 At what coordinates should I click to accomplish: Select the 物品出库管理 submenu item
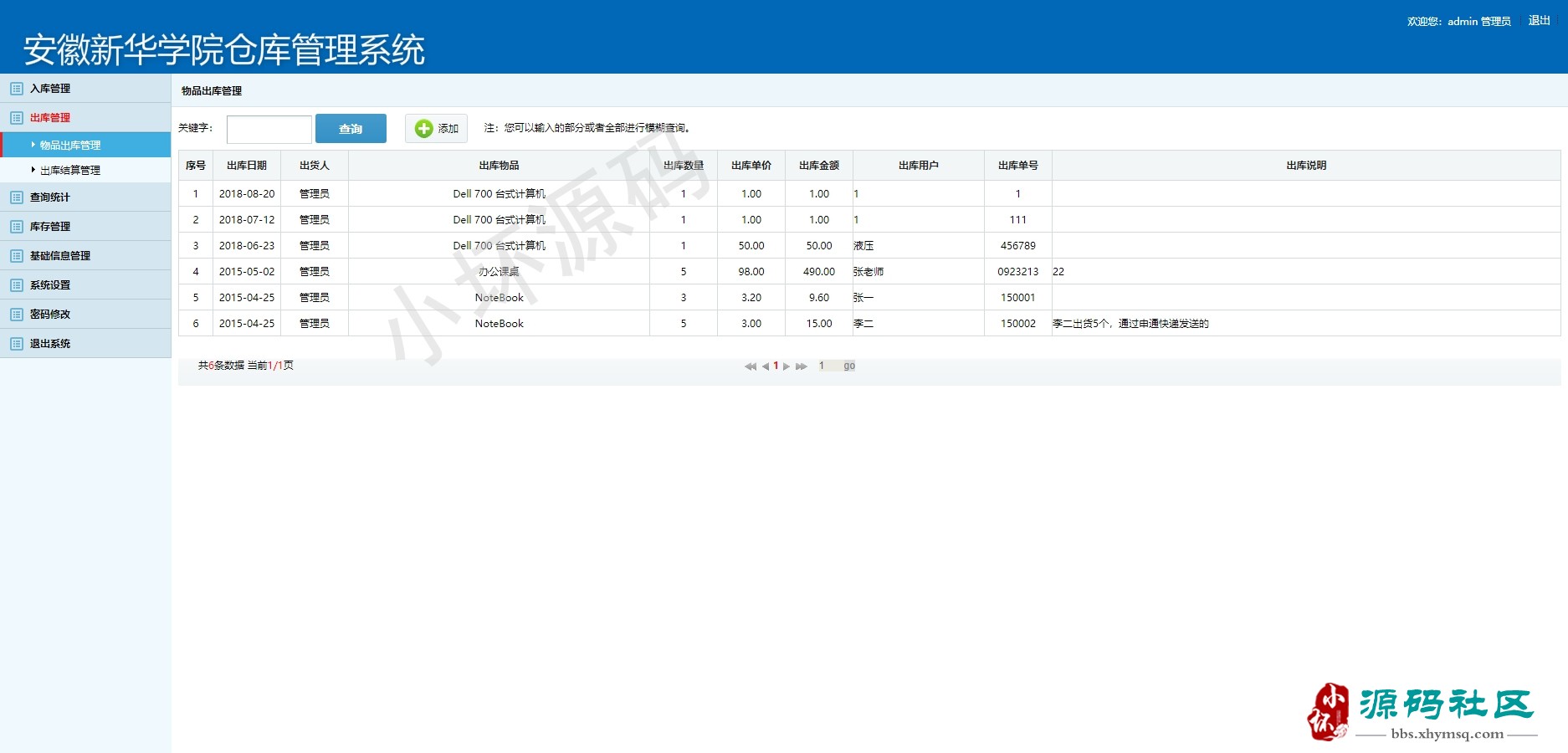[x=70, y=146]
